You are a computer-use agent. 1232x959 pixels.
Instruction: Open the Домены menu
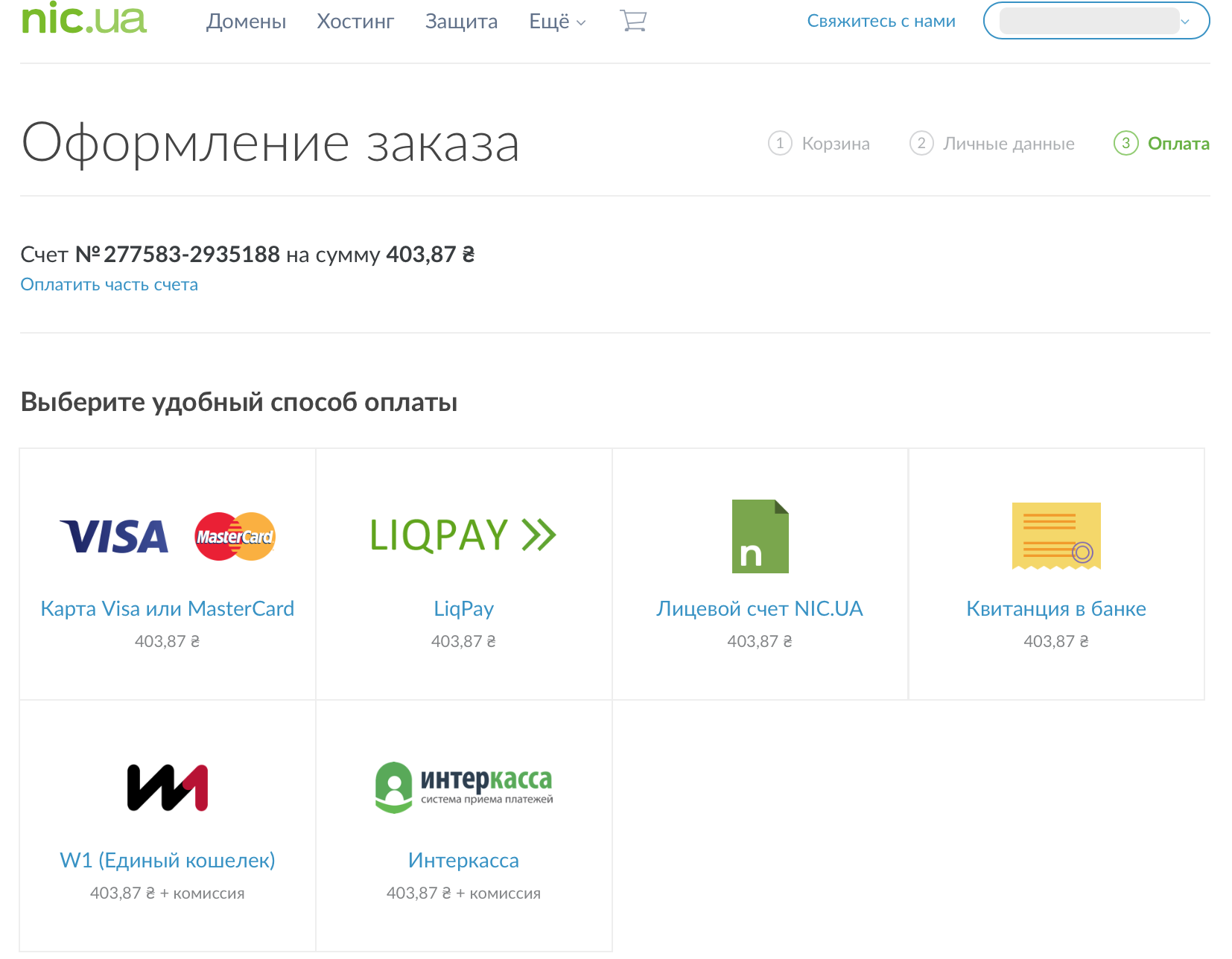[x=246, y=22]
